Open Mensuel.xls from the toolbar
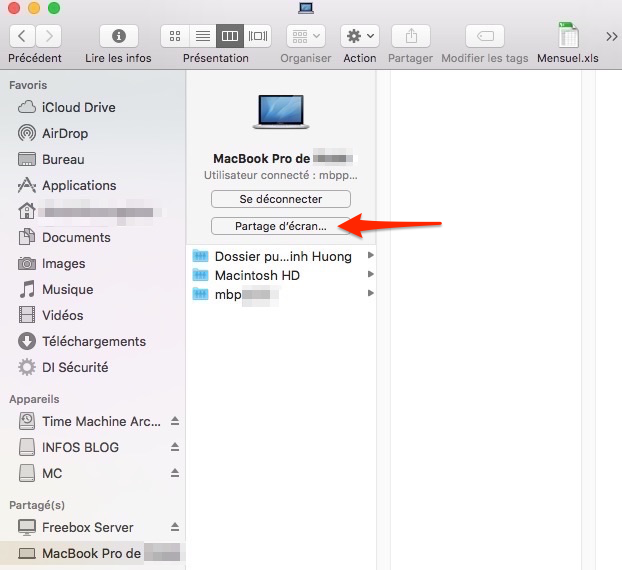The height and width of the screenshot is (570, 622). 568,35
